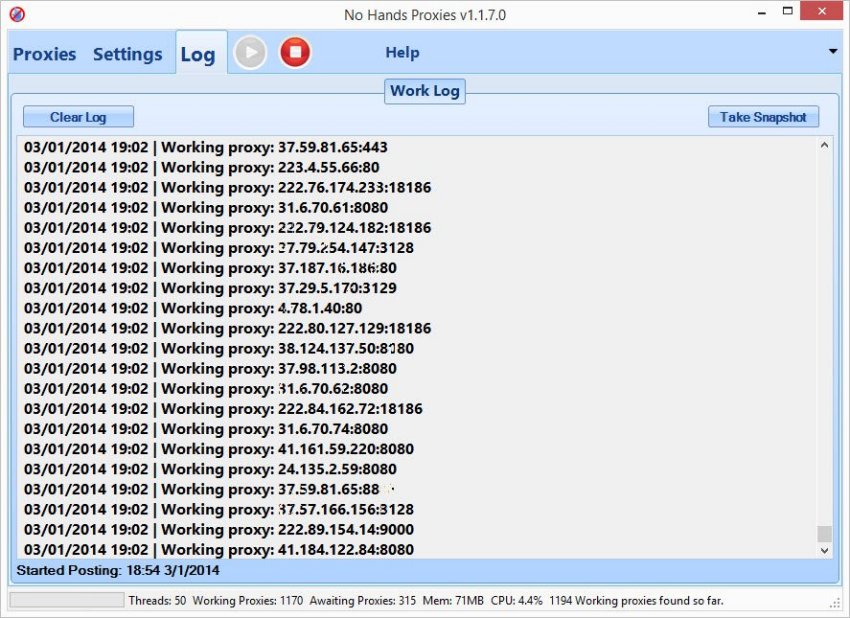
Task: Close the No Hands Proxies window
Action: click(x=822, y=11)
